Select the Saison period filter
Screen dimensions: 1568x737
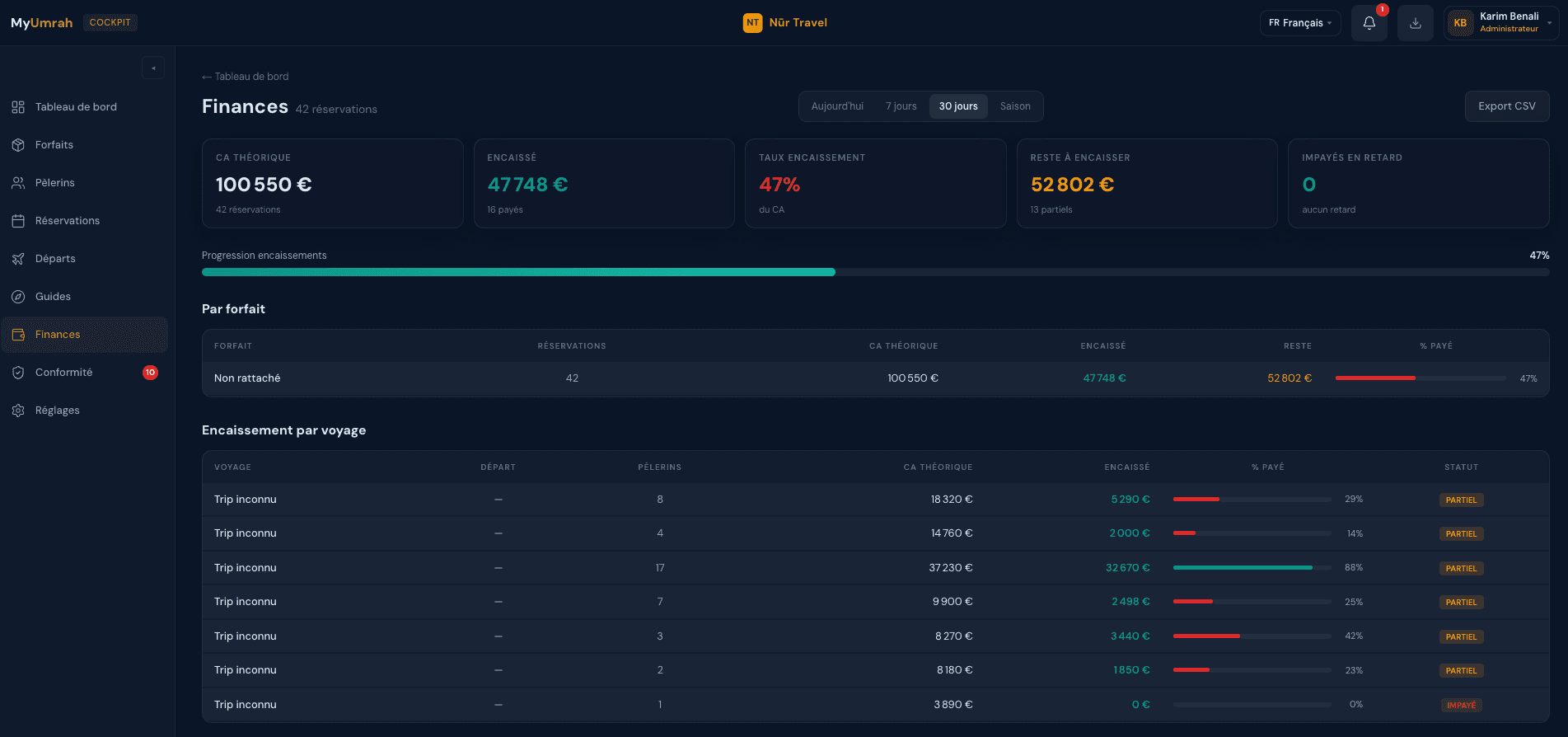pos(1015,106)
